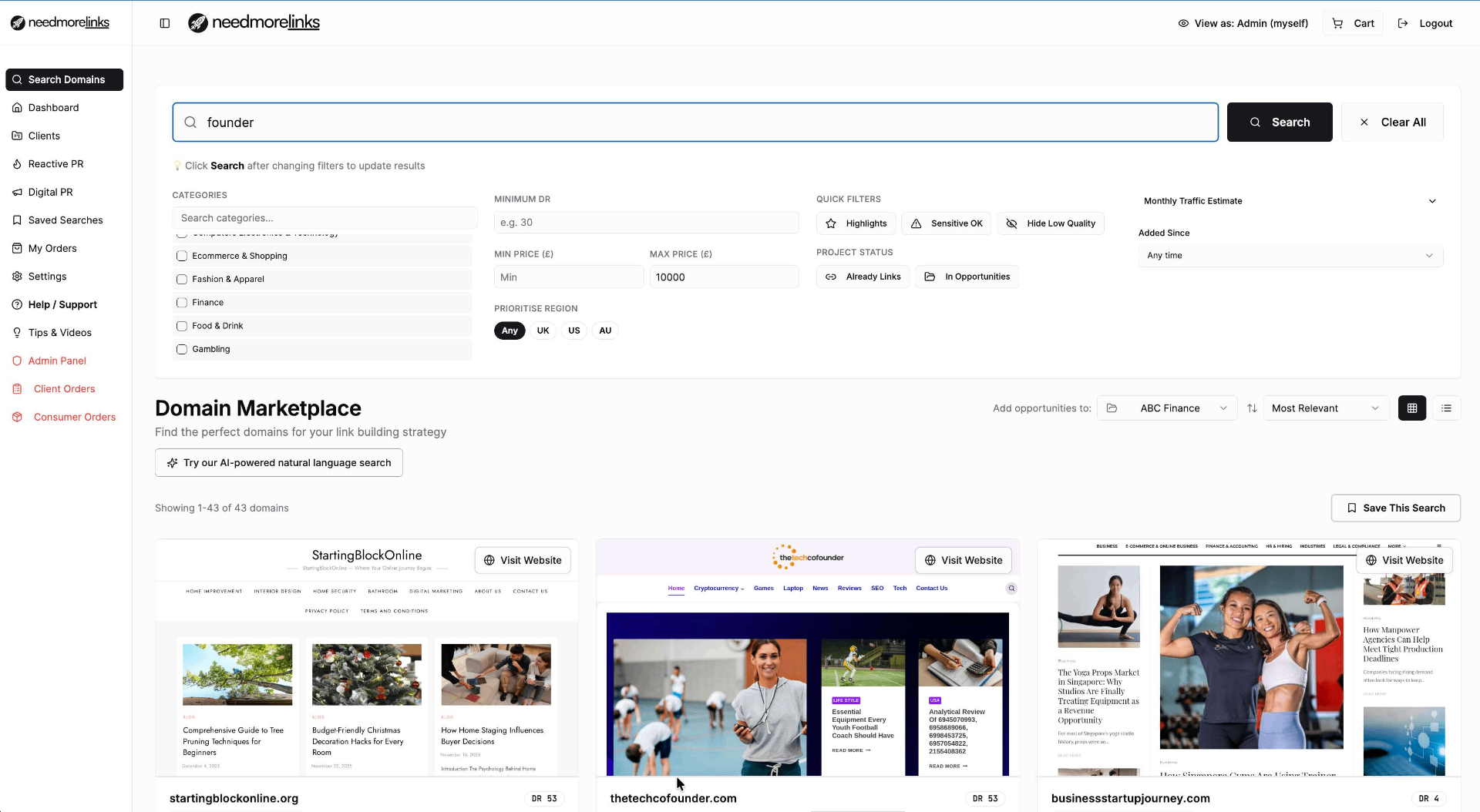This screenshot has height=812, width=1480.
Task: Click the Minimum DR input
Action: [646, 223]
